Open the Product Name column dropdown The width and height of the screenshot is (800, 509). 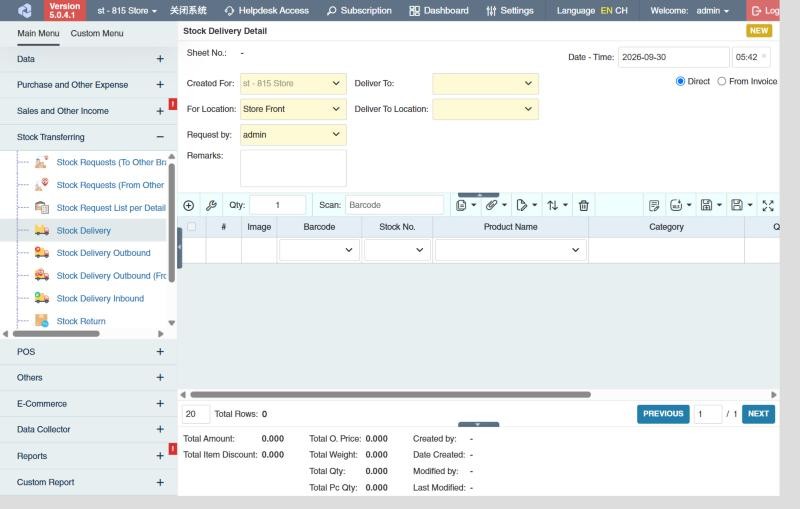pos(511,250)
